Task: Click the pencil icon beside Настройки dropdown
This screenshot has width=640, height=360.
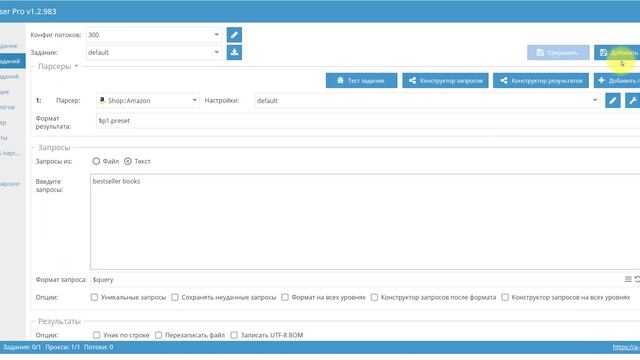Action: pos(613,100)
